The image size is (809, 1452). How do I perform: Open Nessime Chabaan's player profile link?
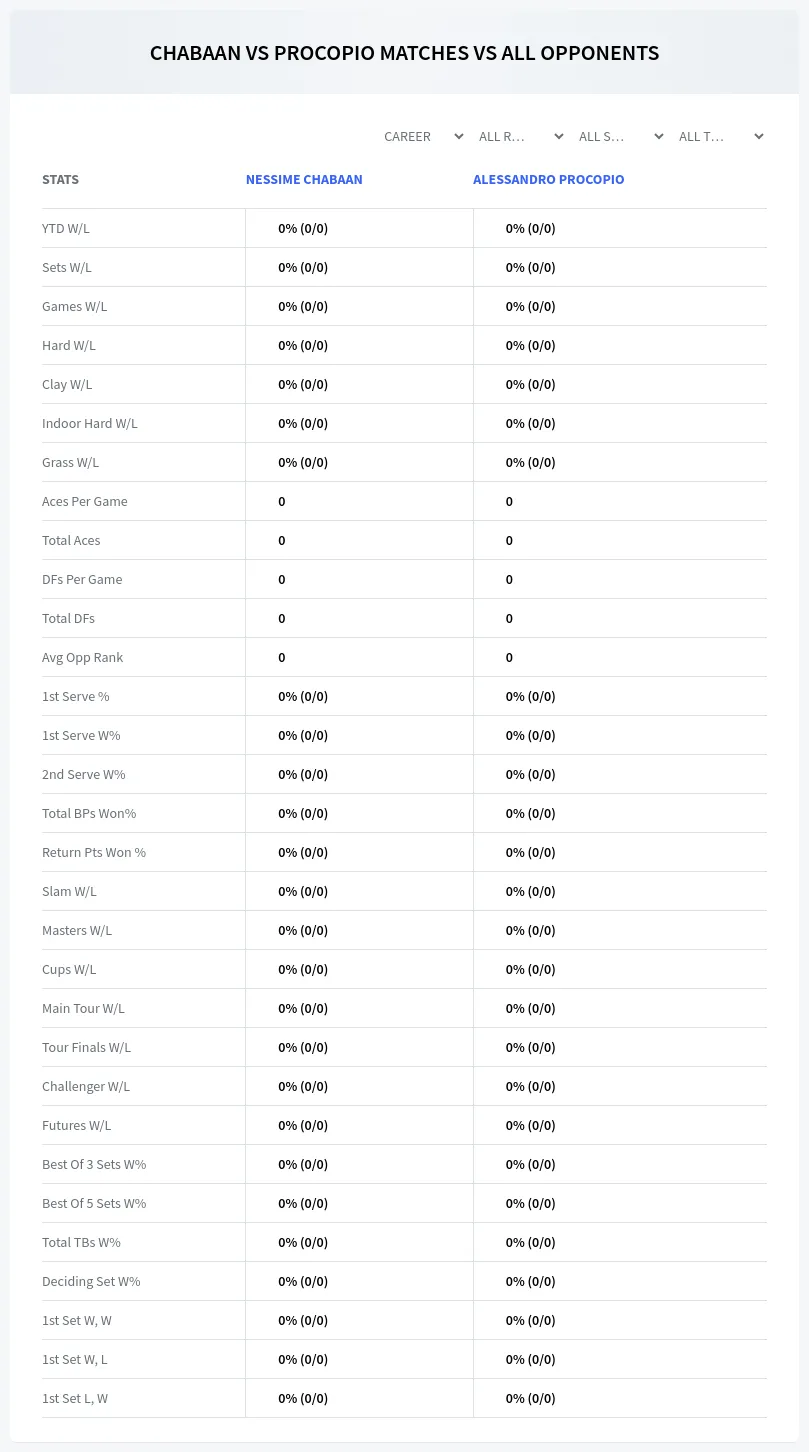click(x=304, y=180)
